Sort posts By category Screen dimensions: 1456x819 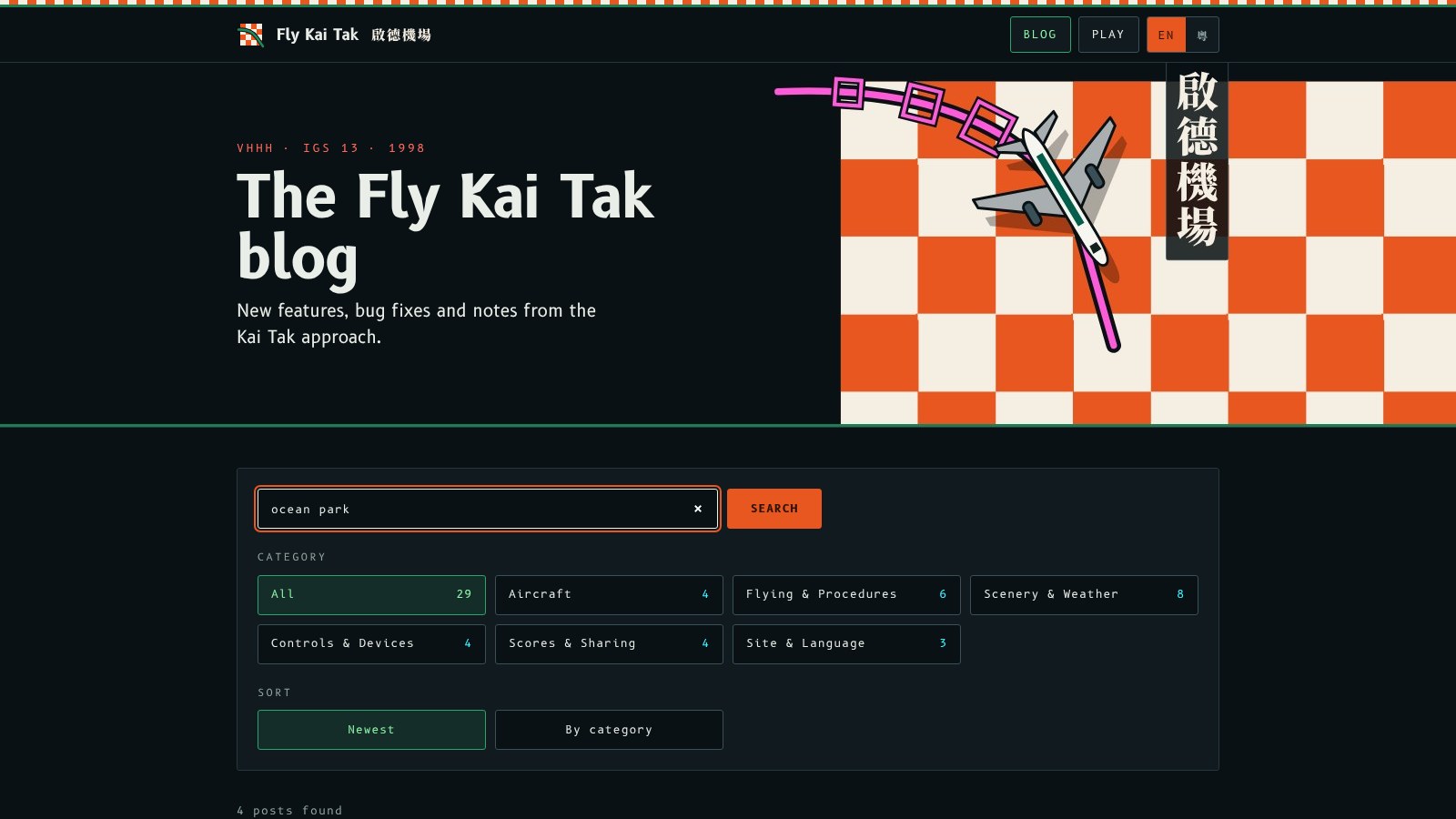pyautogui.click(x=609, y=730)
